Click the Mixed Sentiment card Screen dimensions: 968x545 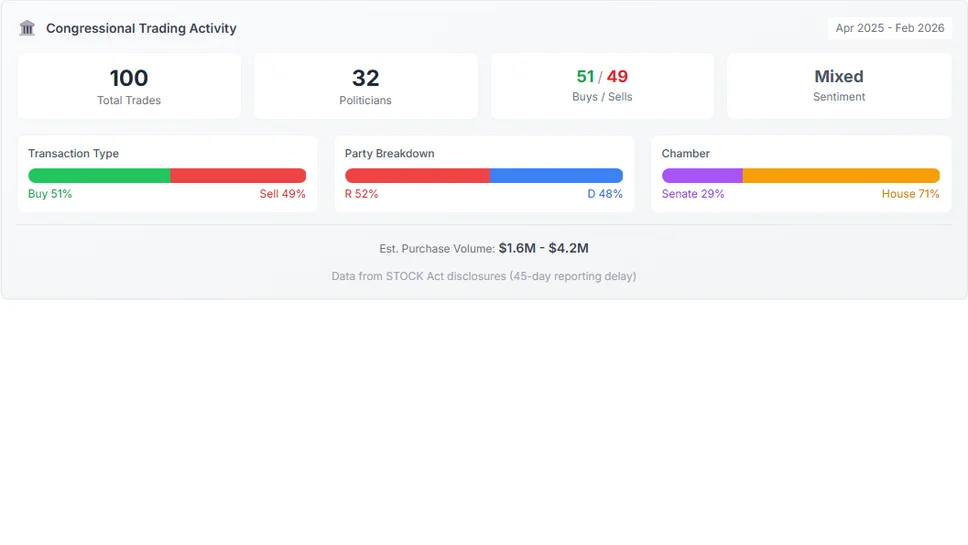838,86
